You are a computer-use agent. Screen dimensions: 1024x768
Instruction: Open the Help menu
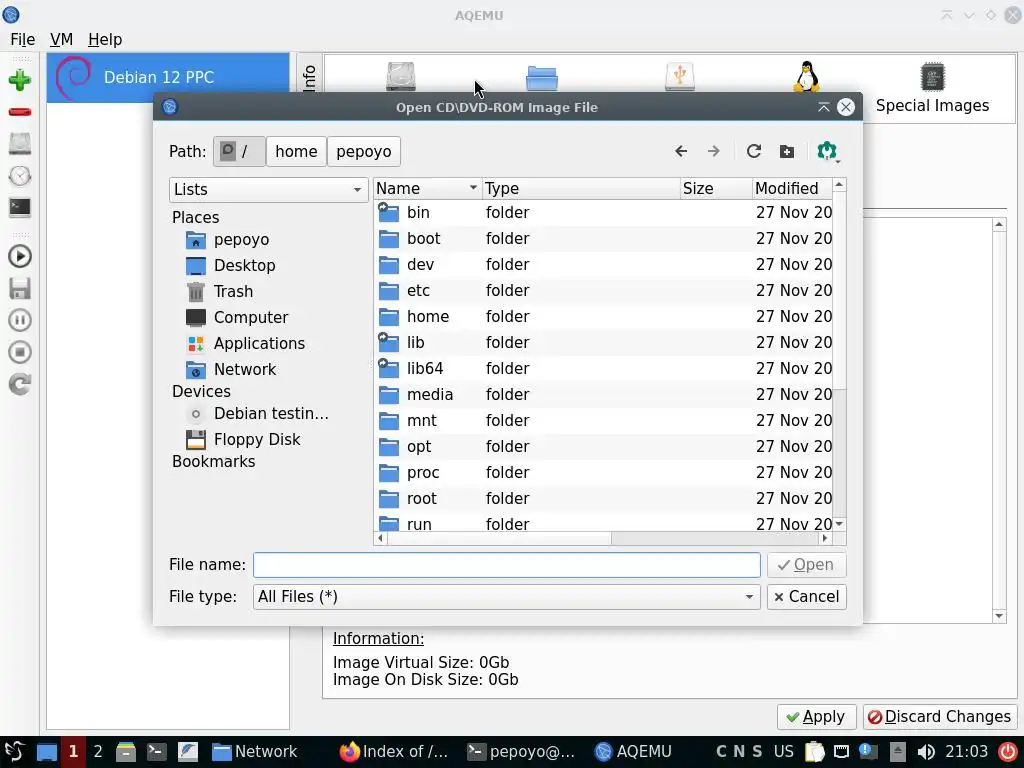tap(105, 40)
